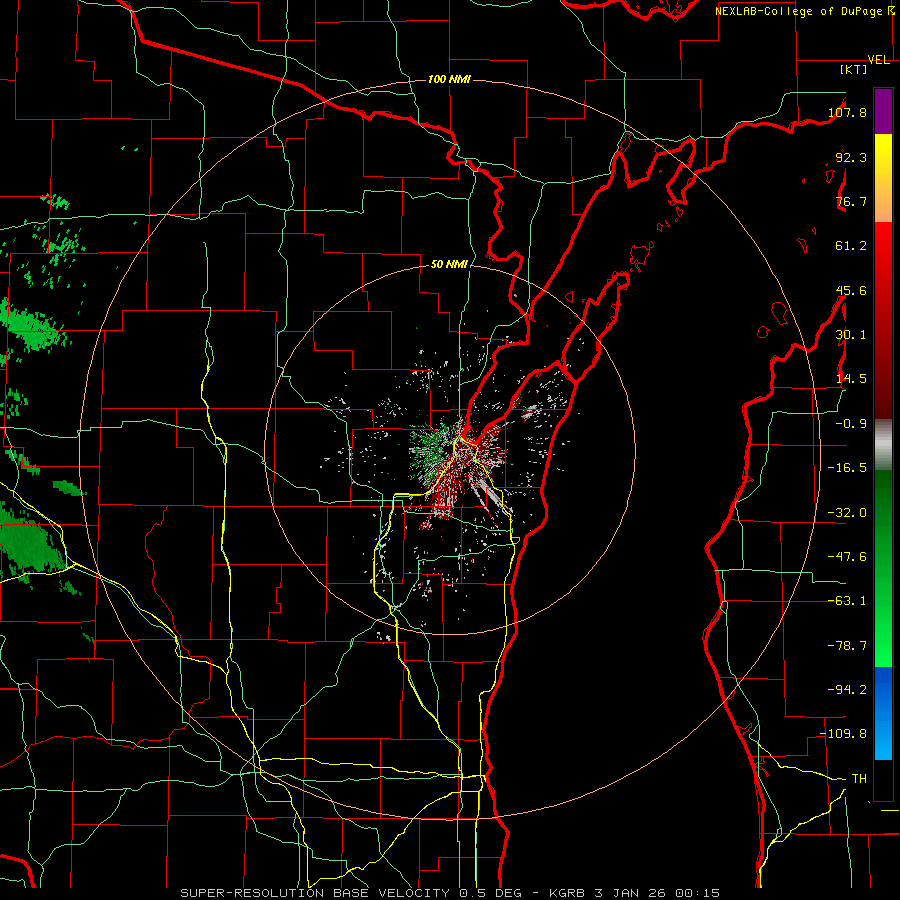Pick the purple segment of the color bar
900x900 pixels.
(883, 111)
